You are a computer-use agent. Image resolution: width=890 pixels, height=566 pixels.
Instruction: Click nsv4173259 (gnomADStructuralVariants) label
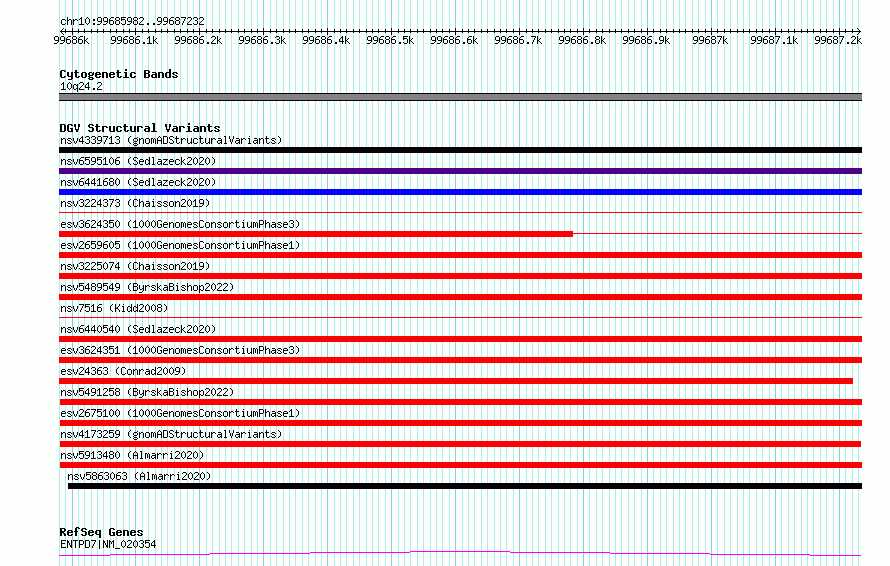(x=171, y=434)
